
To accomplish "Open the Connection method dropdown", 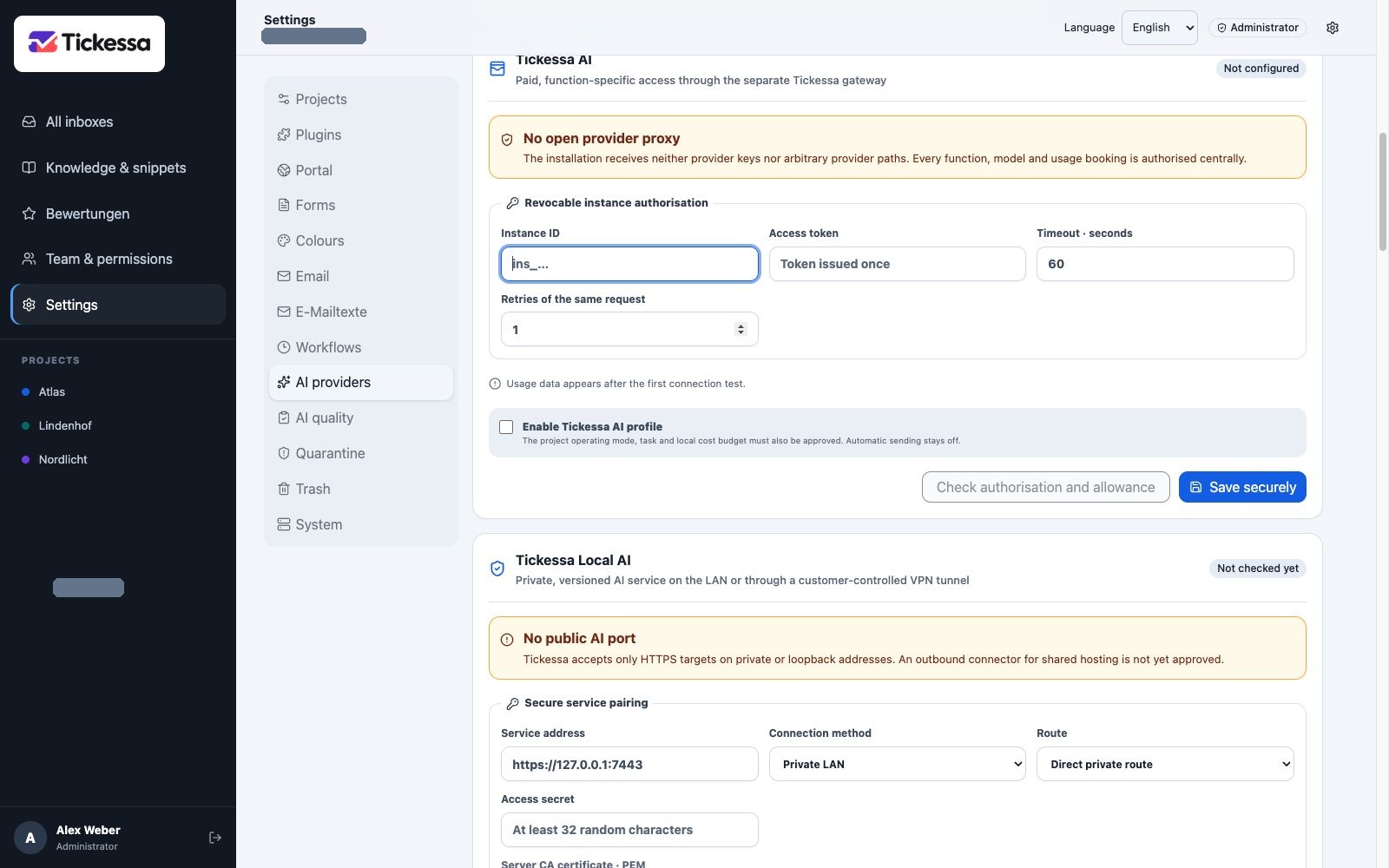I will [897, 765].
